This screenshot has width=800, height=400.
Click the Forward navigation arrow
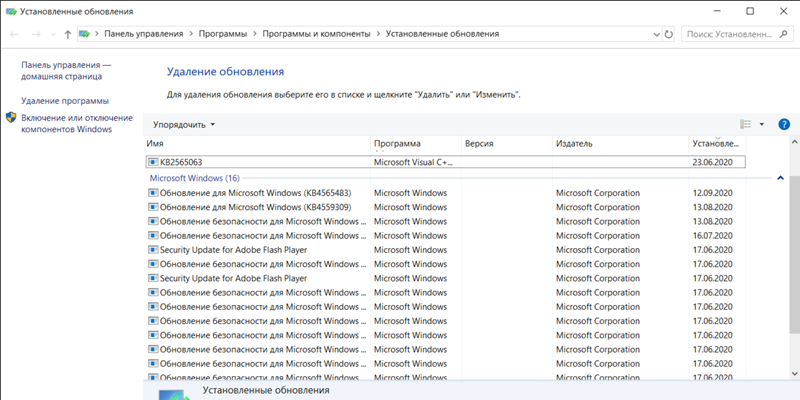click(x=36, y=34)
